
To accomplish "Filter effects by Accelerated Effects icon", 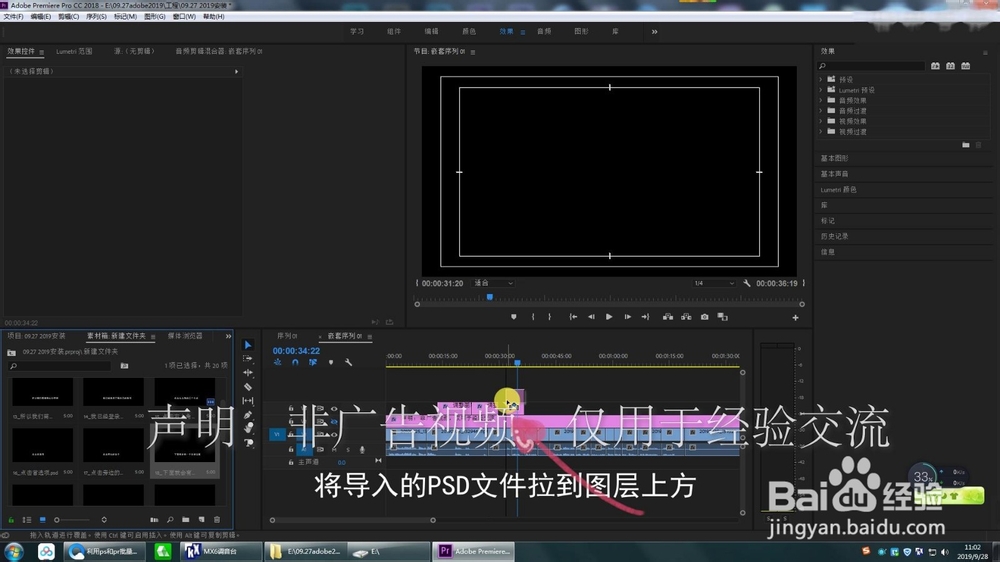I will (935, 66).
